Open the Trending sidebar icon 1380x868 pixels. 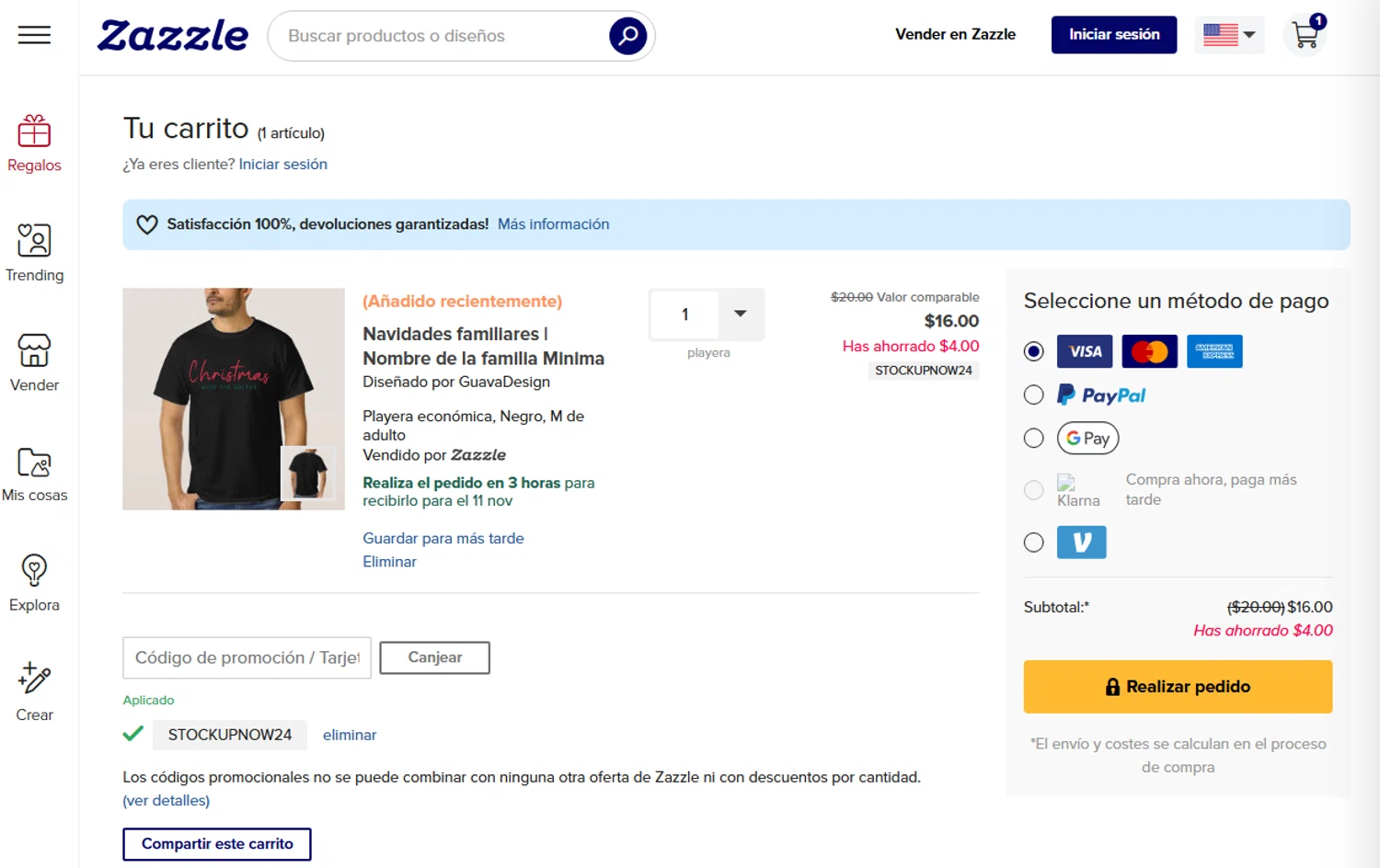point(34,241)
